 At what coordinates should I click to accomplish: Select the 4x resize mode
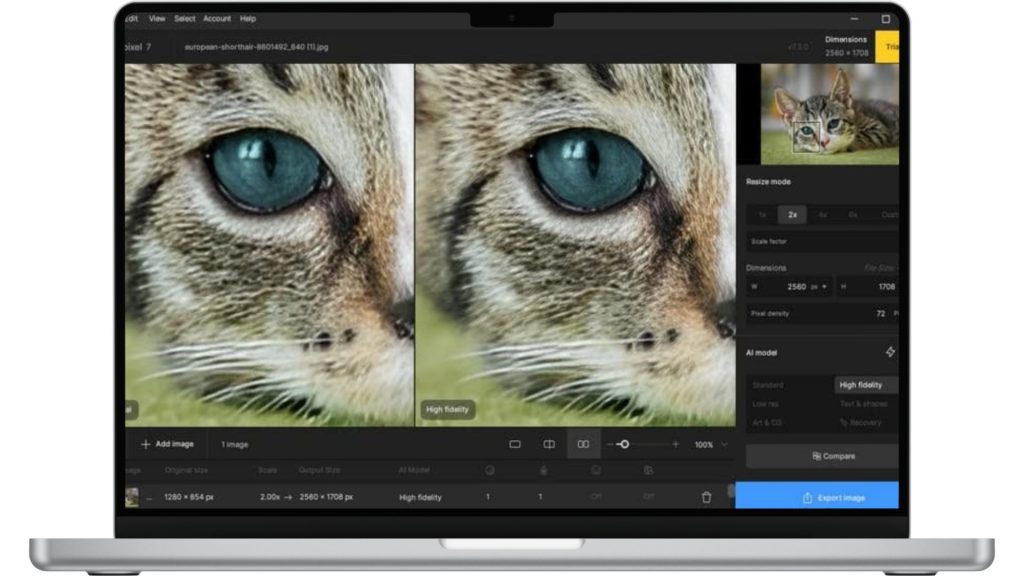pyautogui.click(x=822, y=214)
